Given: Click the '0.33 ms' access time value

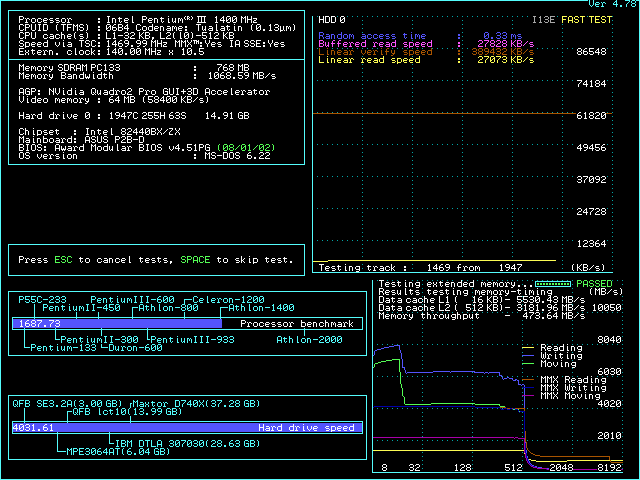Looking at the screenshot, I should (502, 36).
